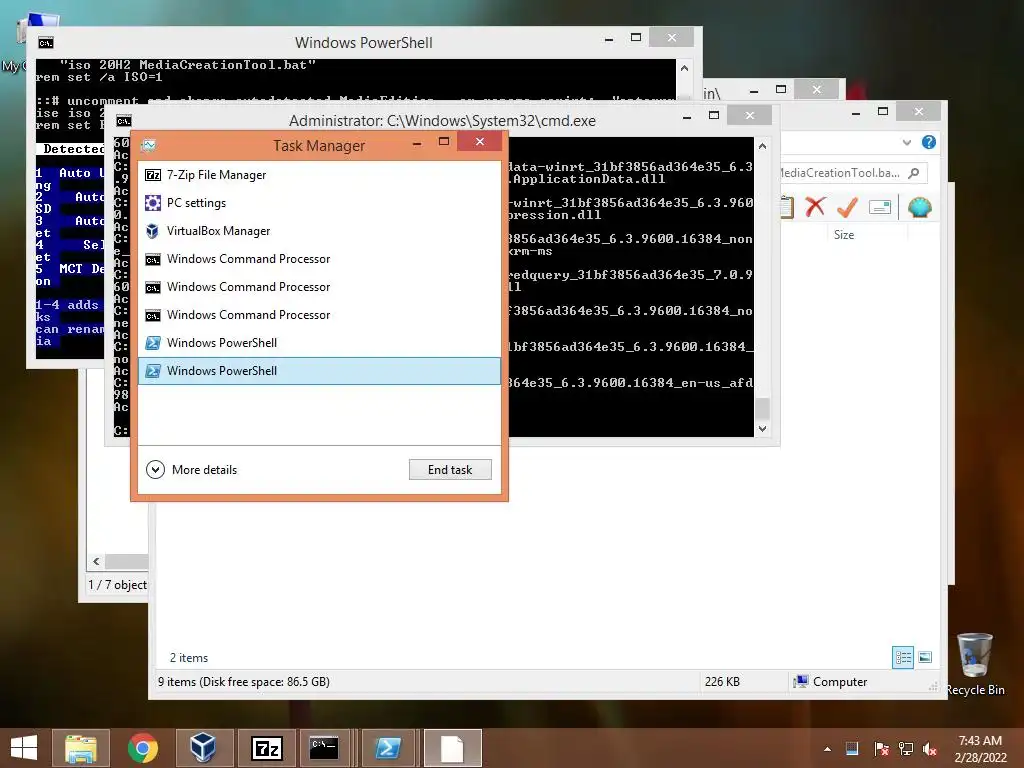Open the Recycle Bin desktop icon
The image size is (1024, 768).
pyautogui.click(x=975, y=664)
